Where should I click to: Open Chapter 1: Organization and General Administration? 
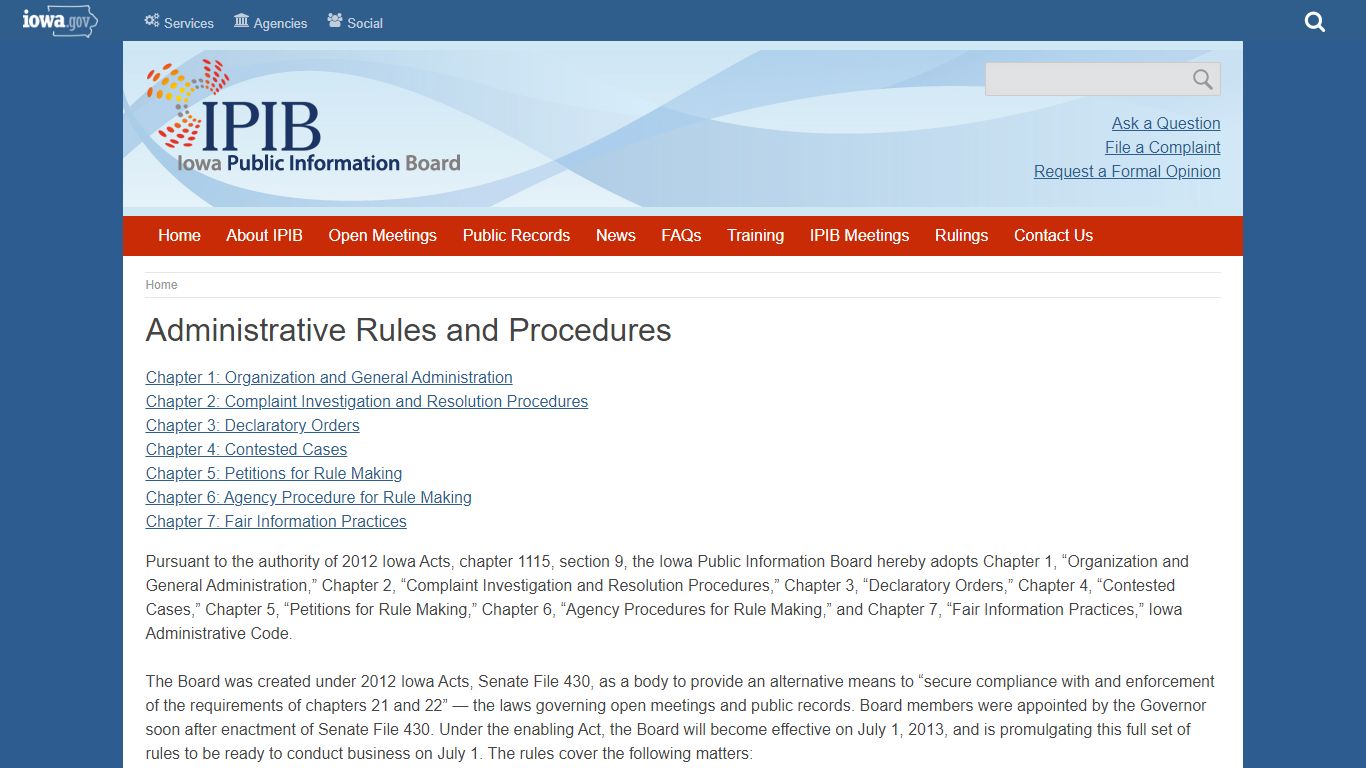pyautogui.click(x=329, y=377)
